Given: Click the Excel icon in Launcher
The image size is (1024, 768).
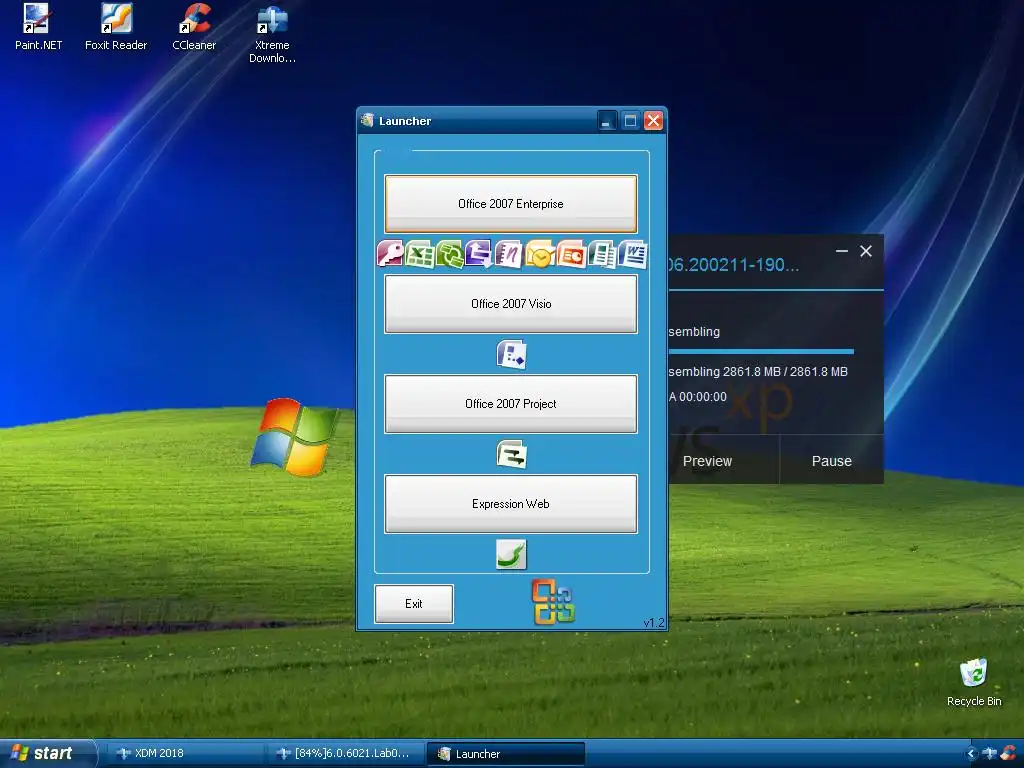Looking at the screenshot, I should pyautogui.click(x=420, y=254).
